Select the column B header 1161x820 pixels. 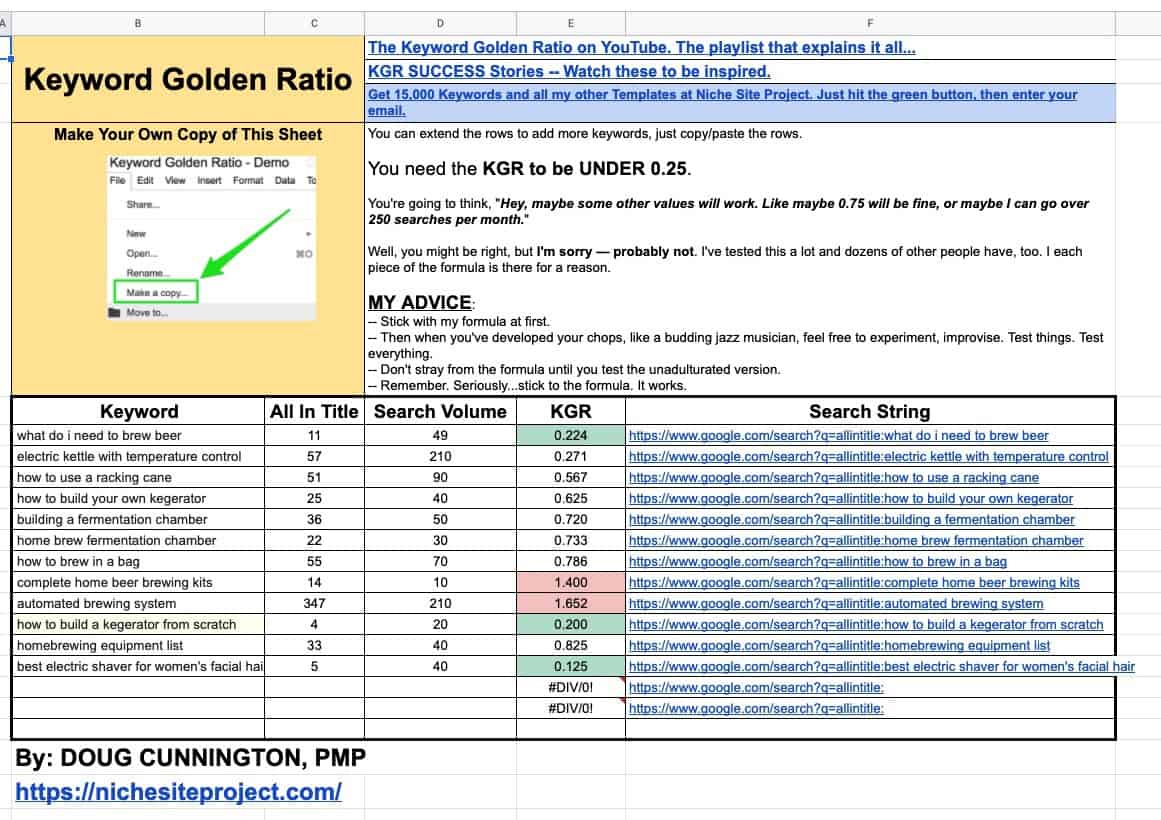pyautogui.click(x=138, y=22)
